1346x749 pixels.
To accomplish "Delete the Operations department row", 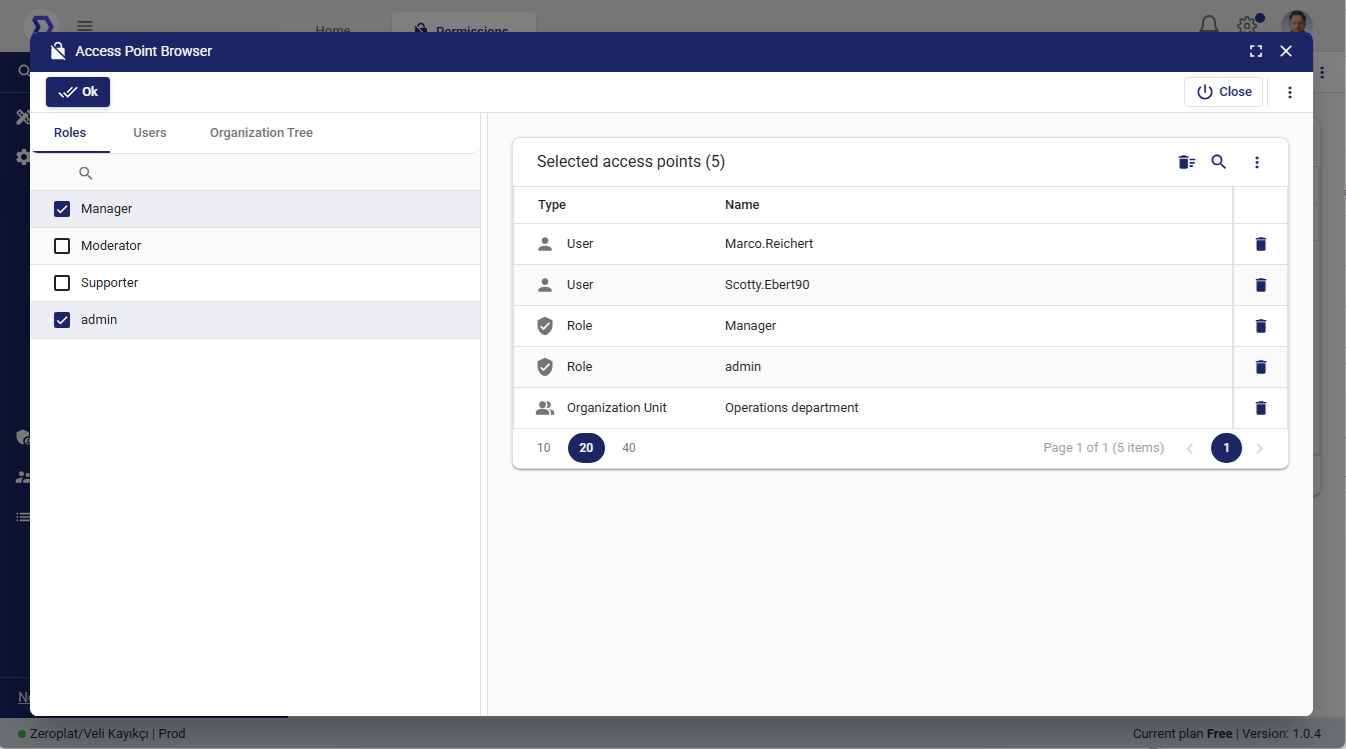I will point(1260,408).
